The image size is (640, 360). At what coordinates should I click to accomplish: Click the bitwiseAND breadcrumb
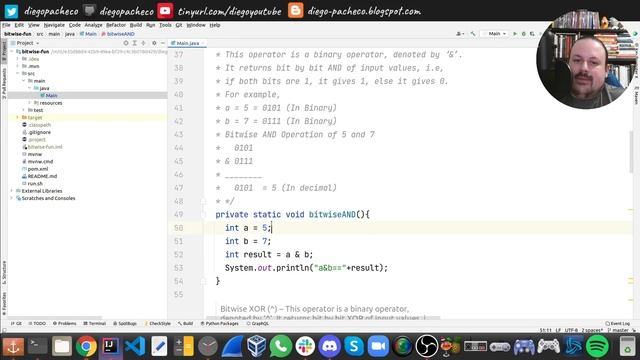pyautogui.click(x=118, y=34)
